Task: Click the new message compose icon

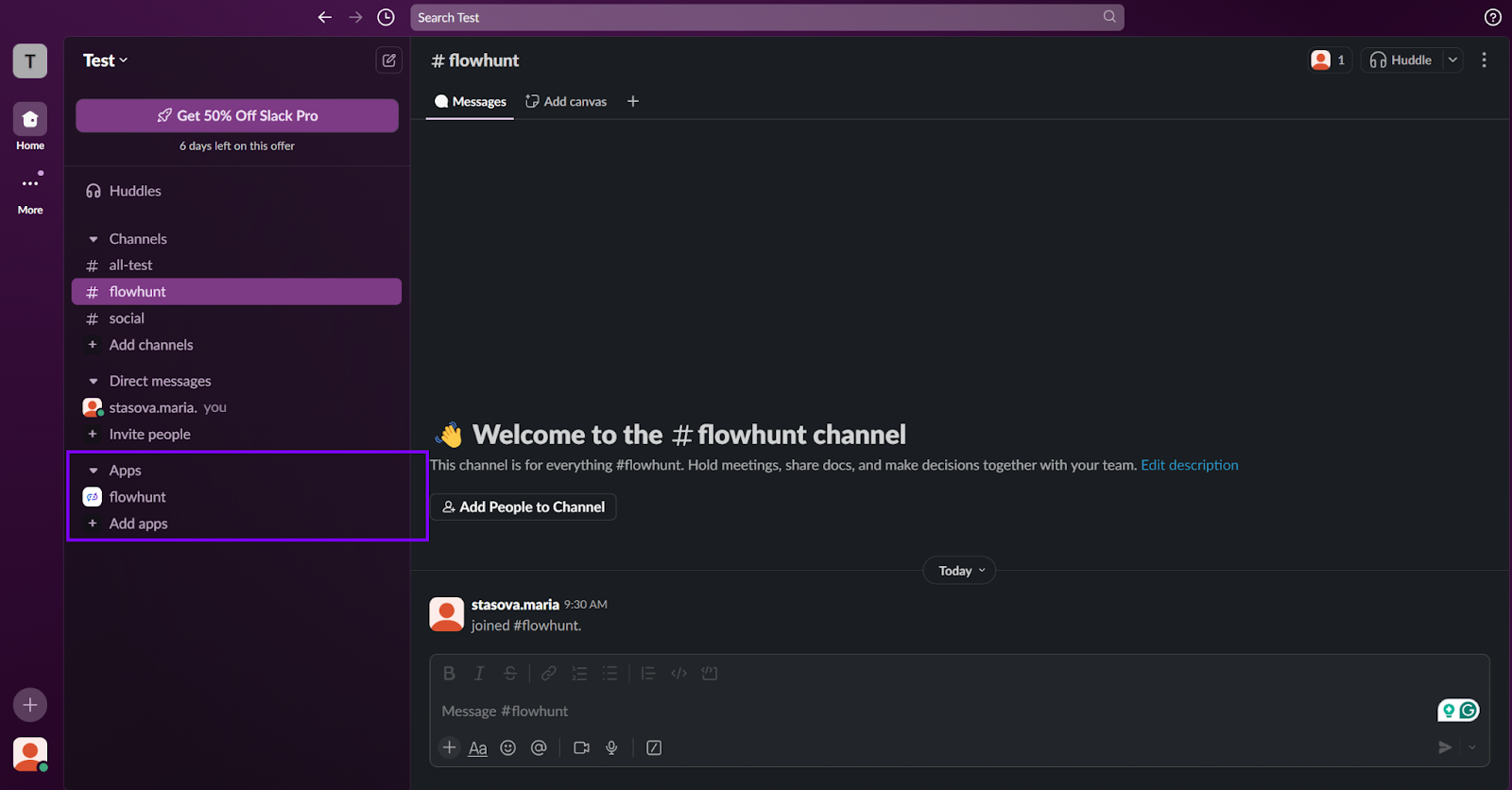Action: 388,60
